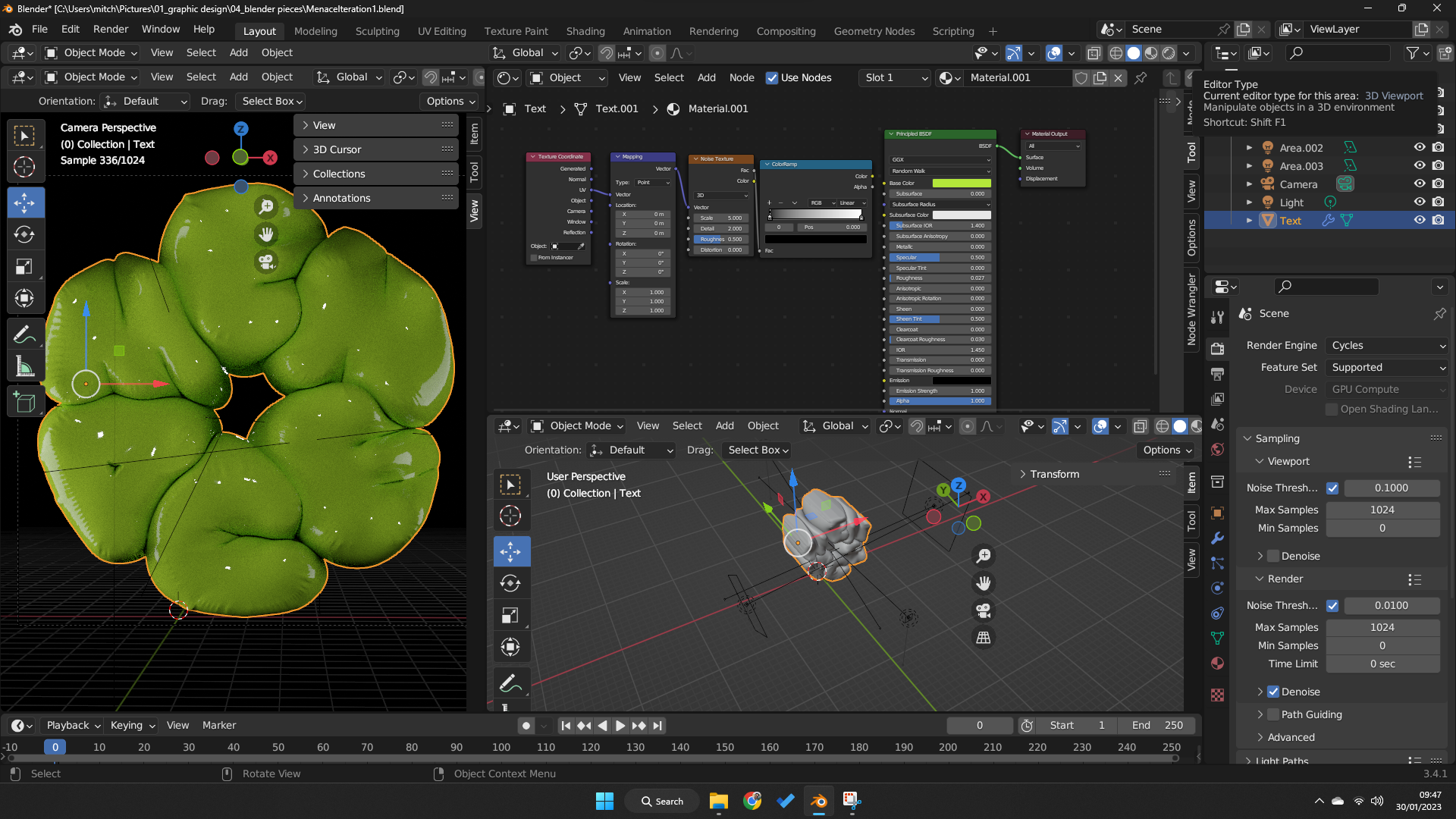Click the zoom magnifier icon in the viewport gizmos
Screen dimensions: 1456x819
tap(265, 206)
